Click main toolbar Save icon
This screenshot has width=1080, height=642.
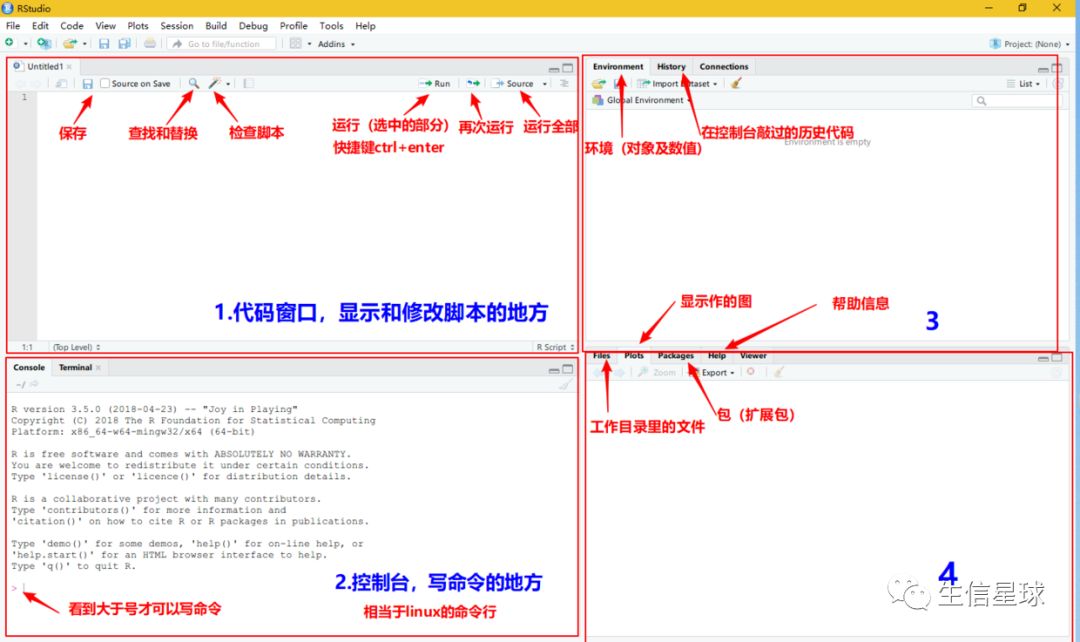(104, 43)
